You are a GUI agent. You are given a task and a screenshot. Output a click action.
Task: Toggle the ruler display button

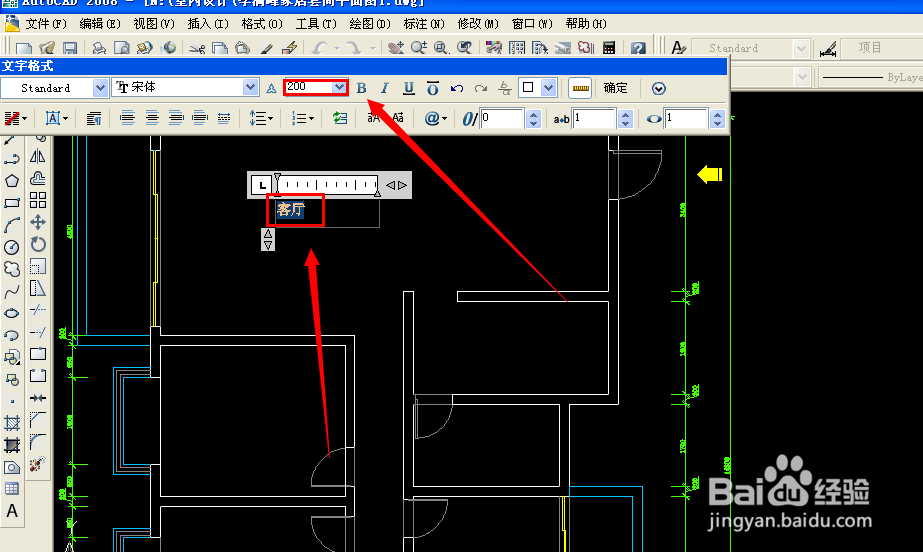(580, 88)
